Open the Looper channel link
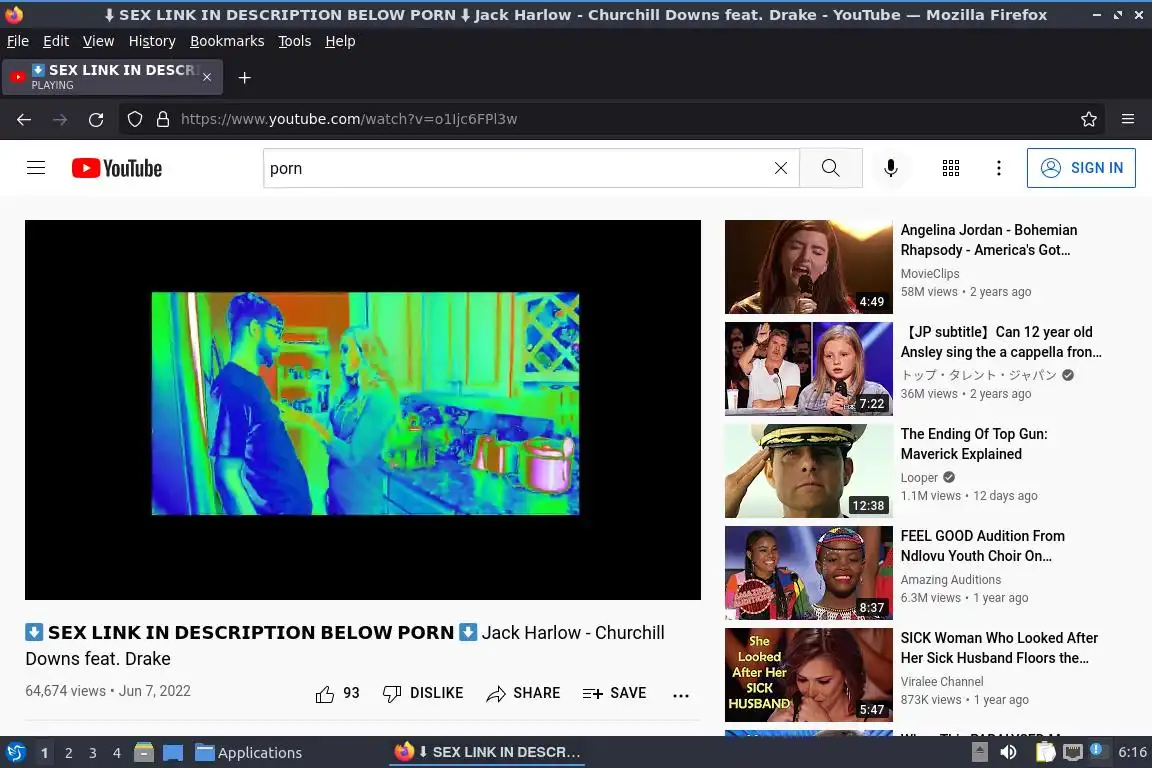The image size is (1152, 768). (x=919, y=478)
